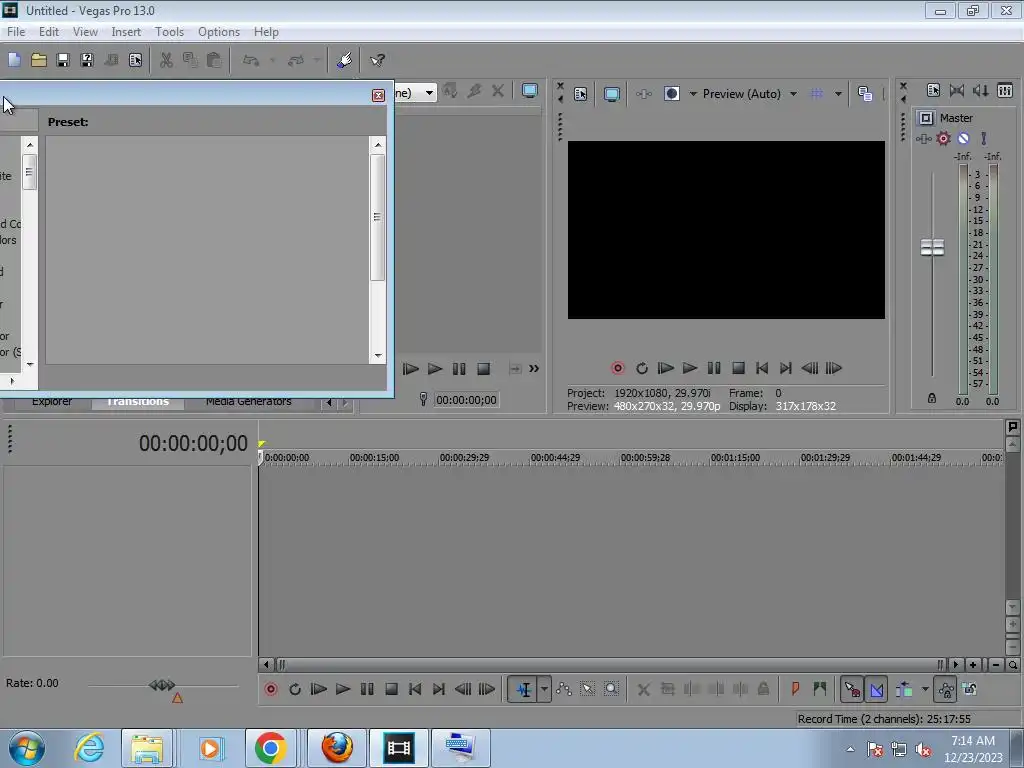Open Video Output FX in preview toolbar
1024x768 pixels.
point(643,94)
